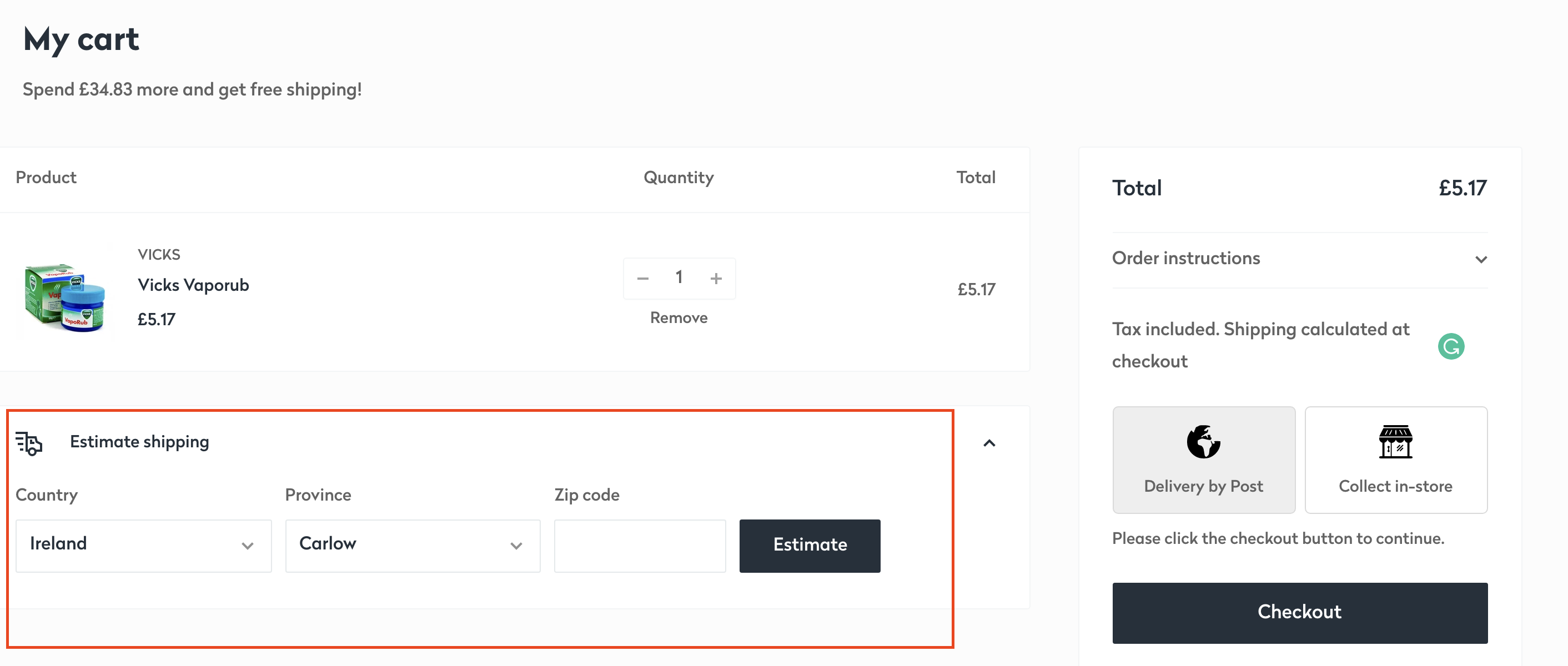Click the Estimate shipping heading
This screenshot has height=666, width=1568.
click(139, 442)
